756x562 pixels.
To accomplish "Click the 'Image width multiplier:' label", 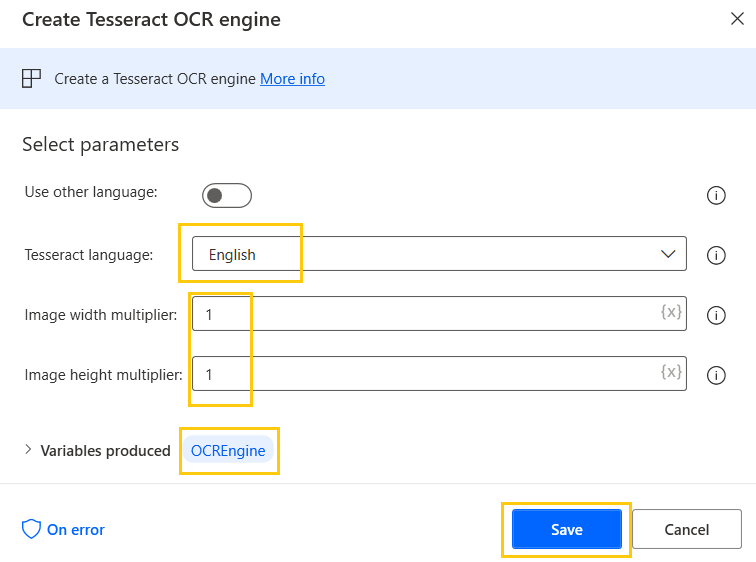I will pyautogui.click(x=101, y=315).
